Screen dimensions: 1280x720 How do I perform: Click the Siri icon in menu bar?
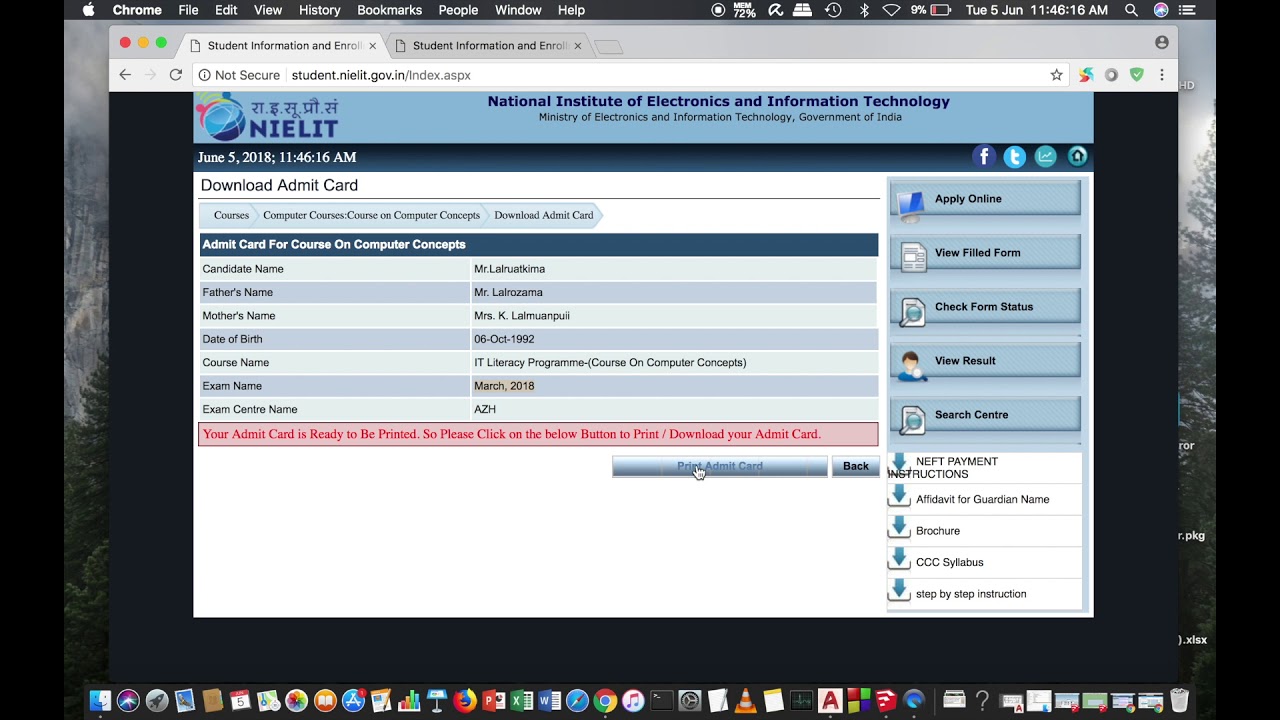click(1160, 10)
